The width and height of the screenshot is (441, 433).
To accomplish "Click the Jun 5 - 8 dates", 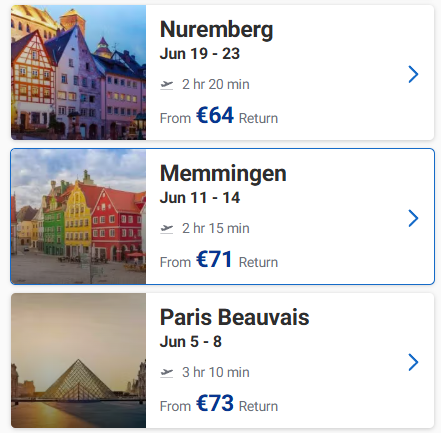I will (x=191, y=342).
